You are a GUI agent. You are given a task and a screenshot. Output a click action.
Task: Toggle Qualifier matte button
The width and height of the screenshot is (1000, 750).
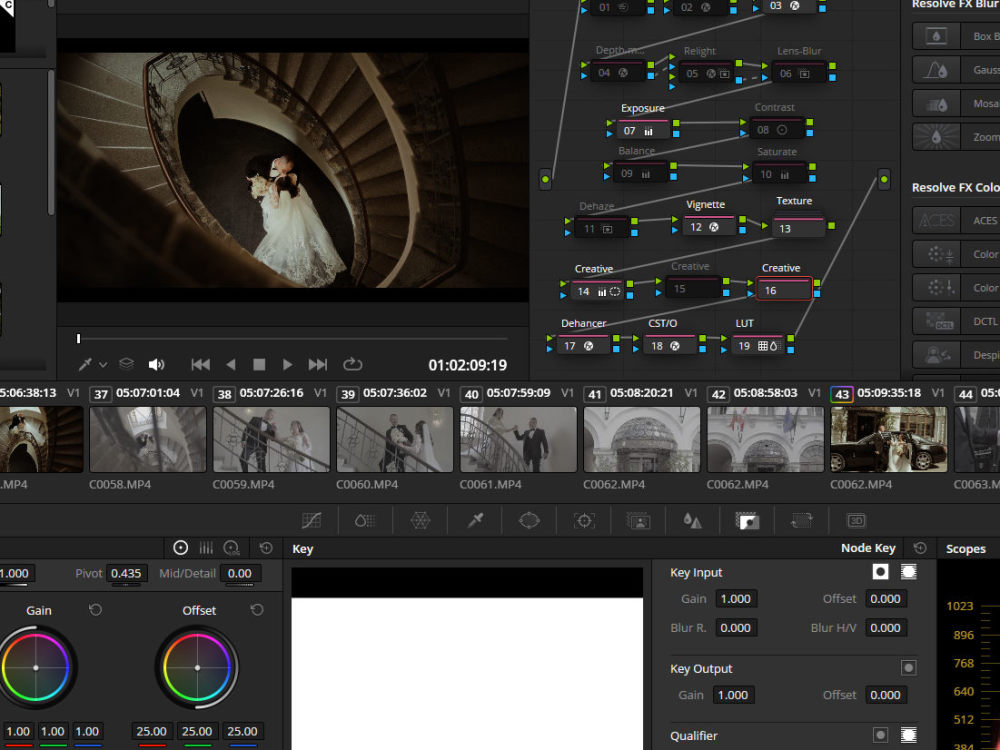click(x=880, y=735)
